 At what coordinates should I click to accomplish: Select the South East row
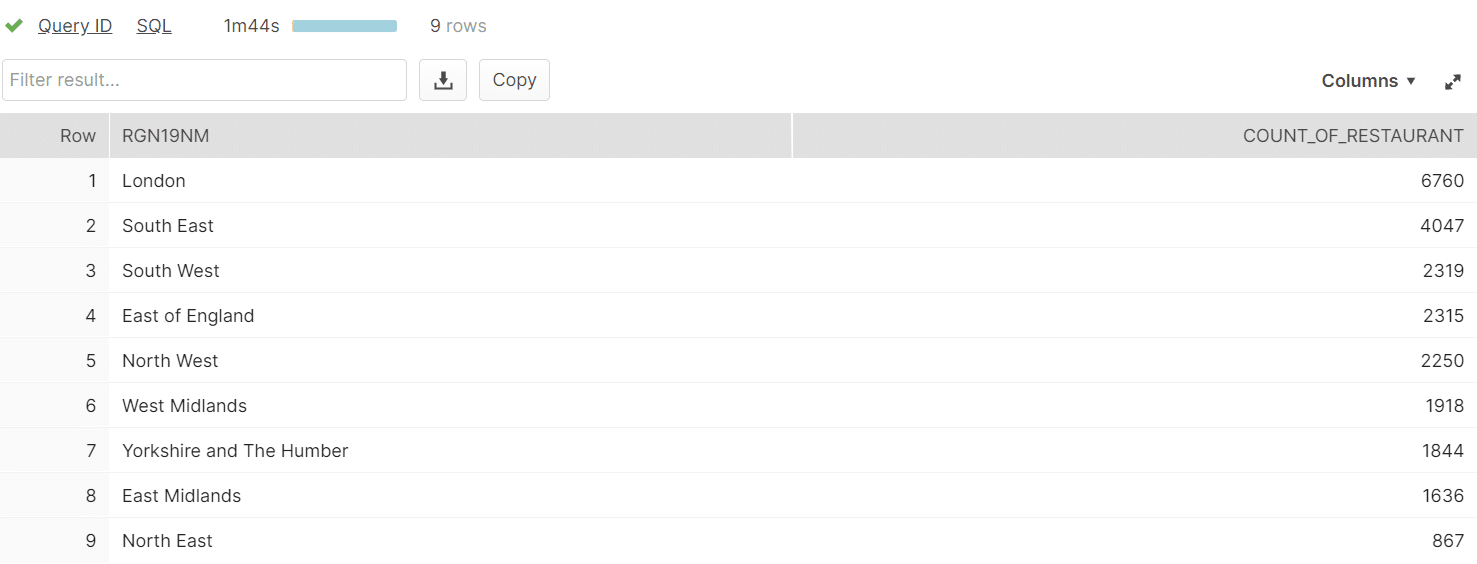[738, 226]
